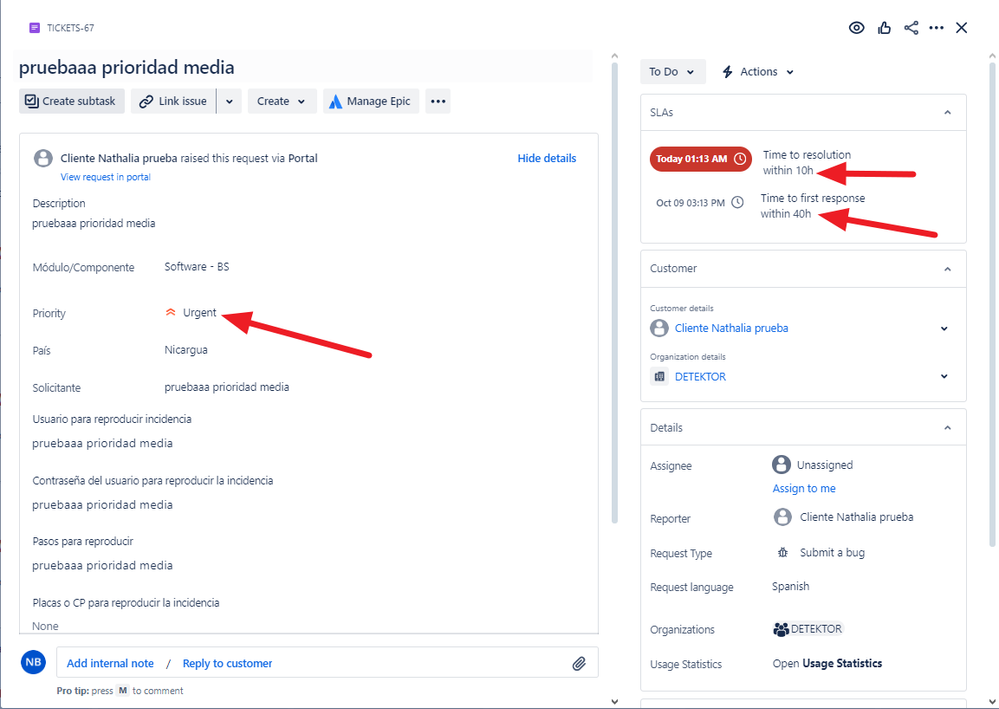Screen dimensions: 999x709
Task: Click the Reporter value Cliente Nathalia prueba
Action: [856, 517]
